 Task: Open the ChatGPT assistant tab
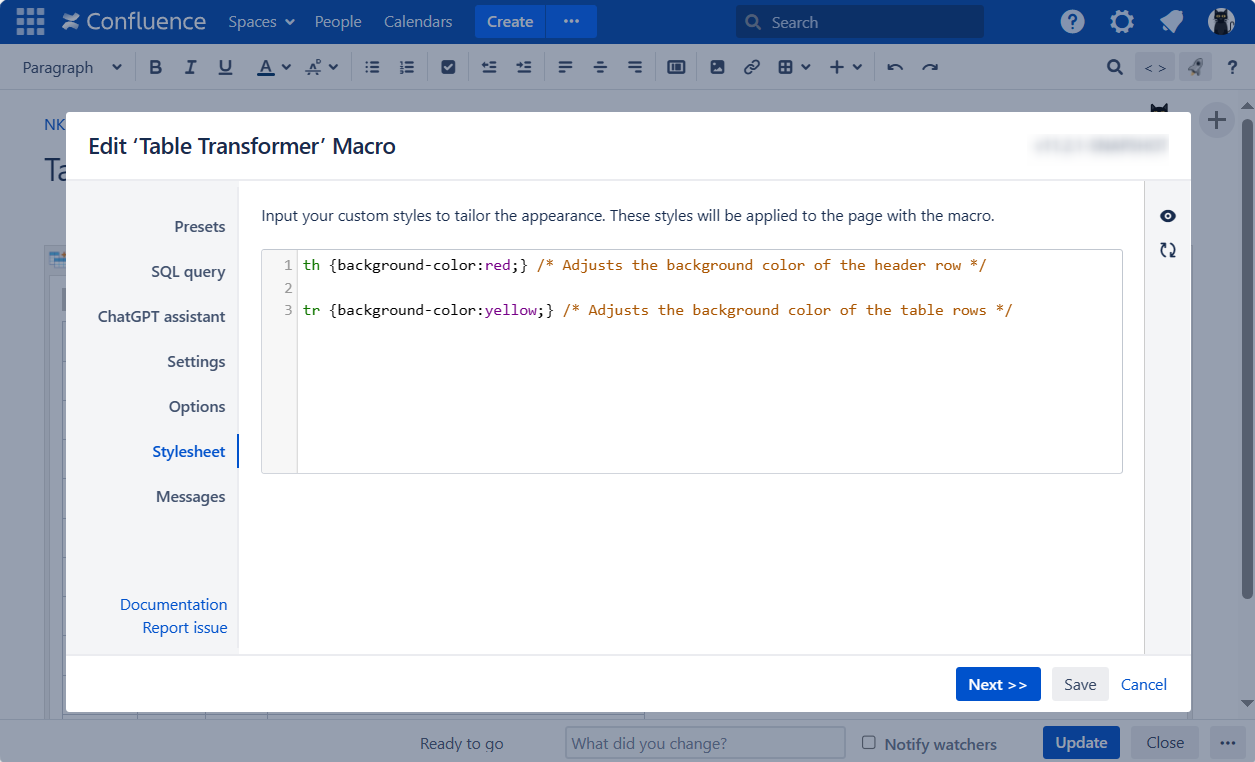[161, 317]
